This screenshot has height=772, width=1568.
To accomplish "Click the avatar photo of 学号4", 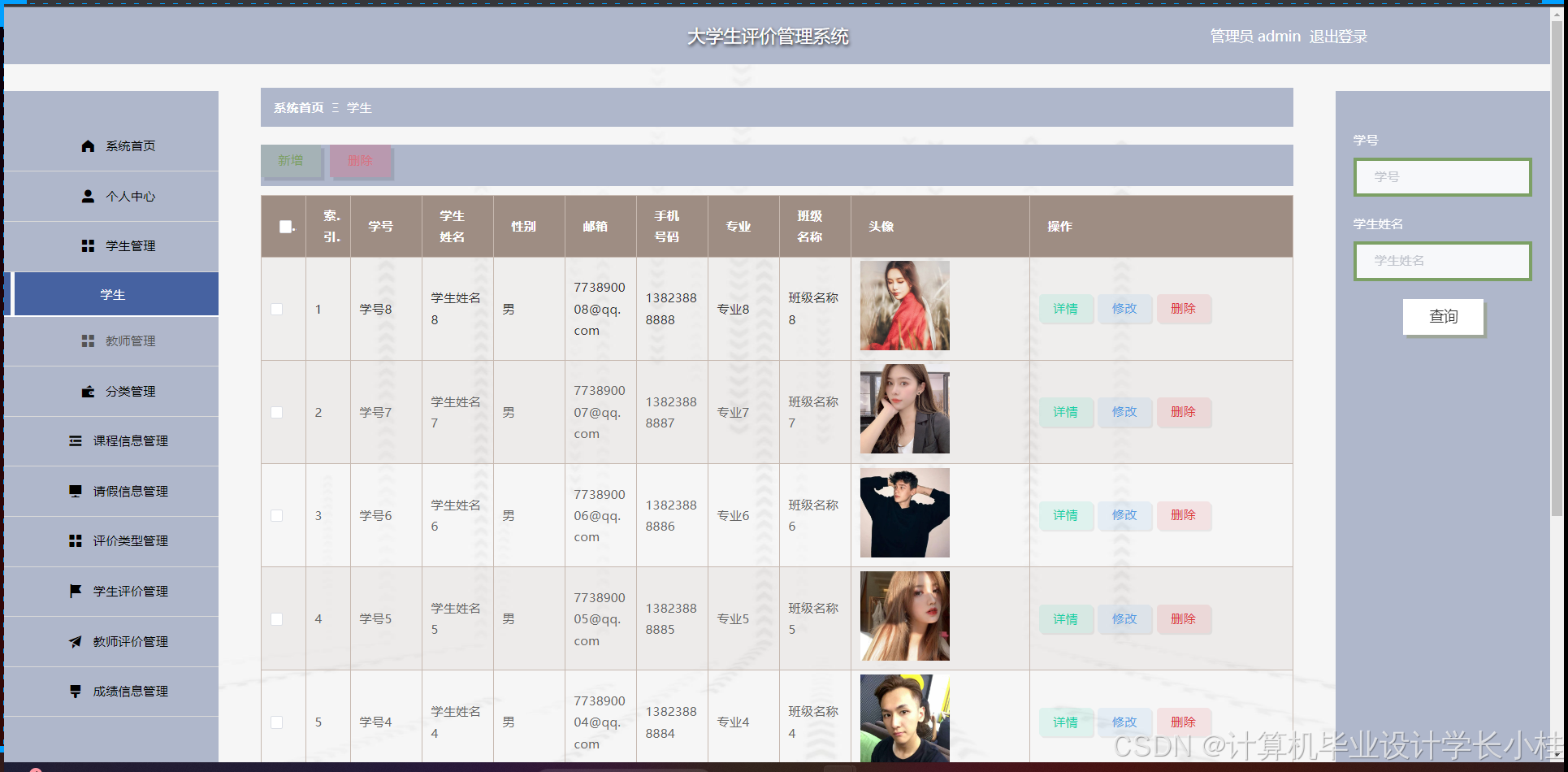I will (904, 718).
